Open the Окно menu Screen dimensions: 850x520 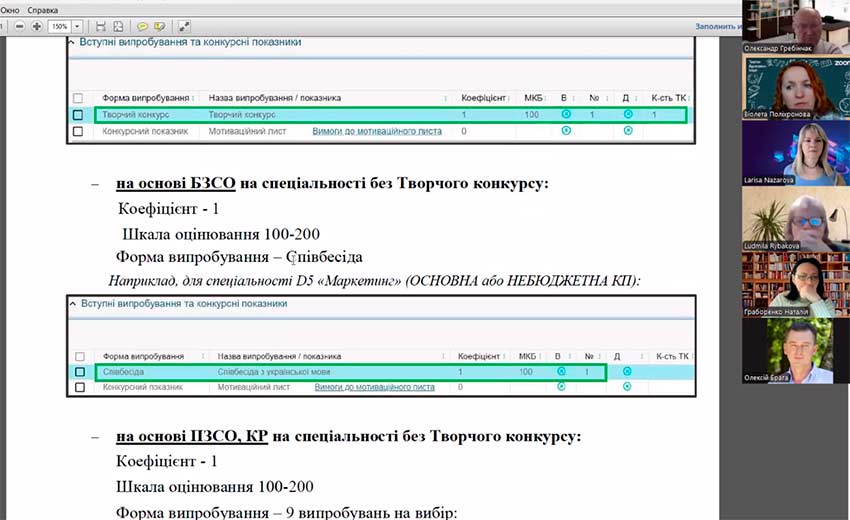pyautogui.click(x=10, y=8)
